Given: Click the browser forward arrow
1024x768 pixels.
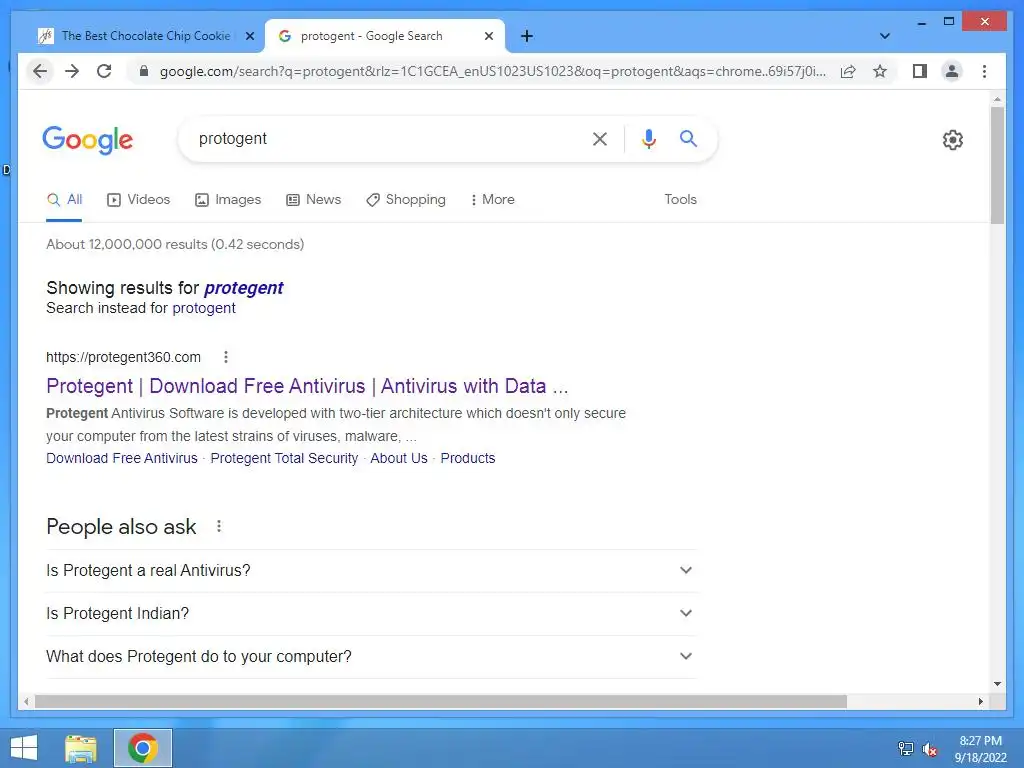Looking at the screenshot, I should pos(72,71).
